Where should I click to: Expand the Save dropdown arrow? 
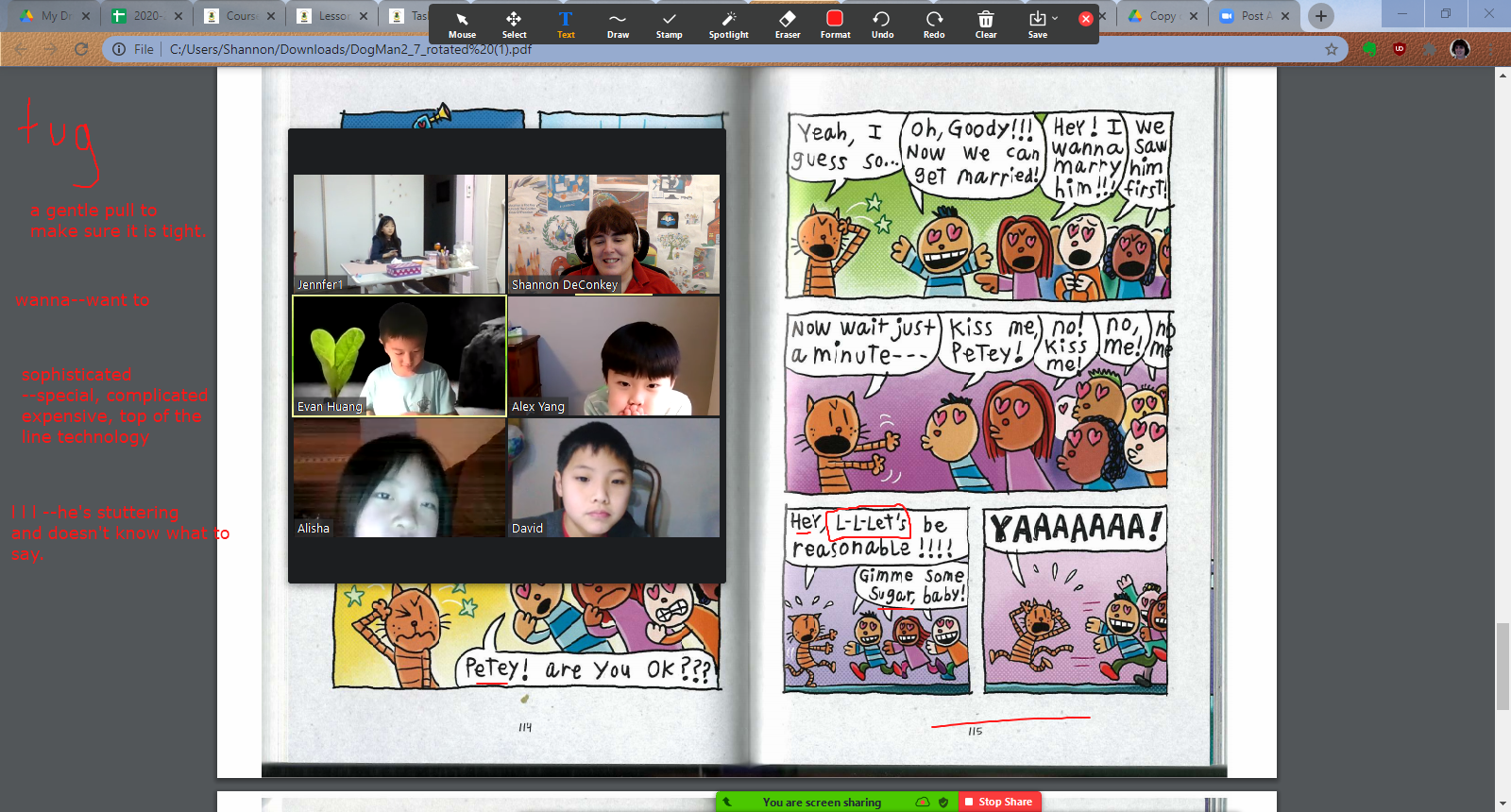coord(1055,18)
